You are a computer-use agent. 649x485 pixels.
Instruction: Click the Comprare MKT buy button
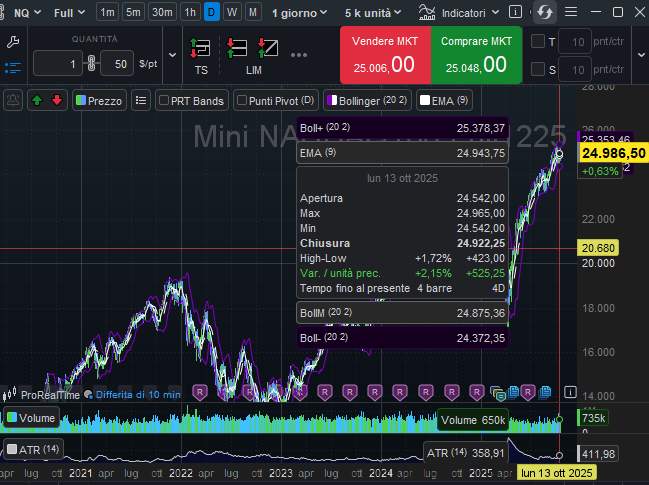click(475, 55)
